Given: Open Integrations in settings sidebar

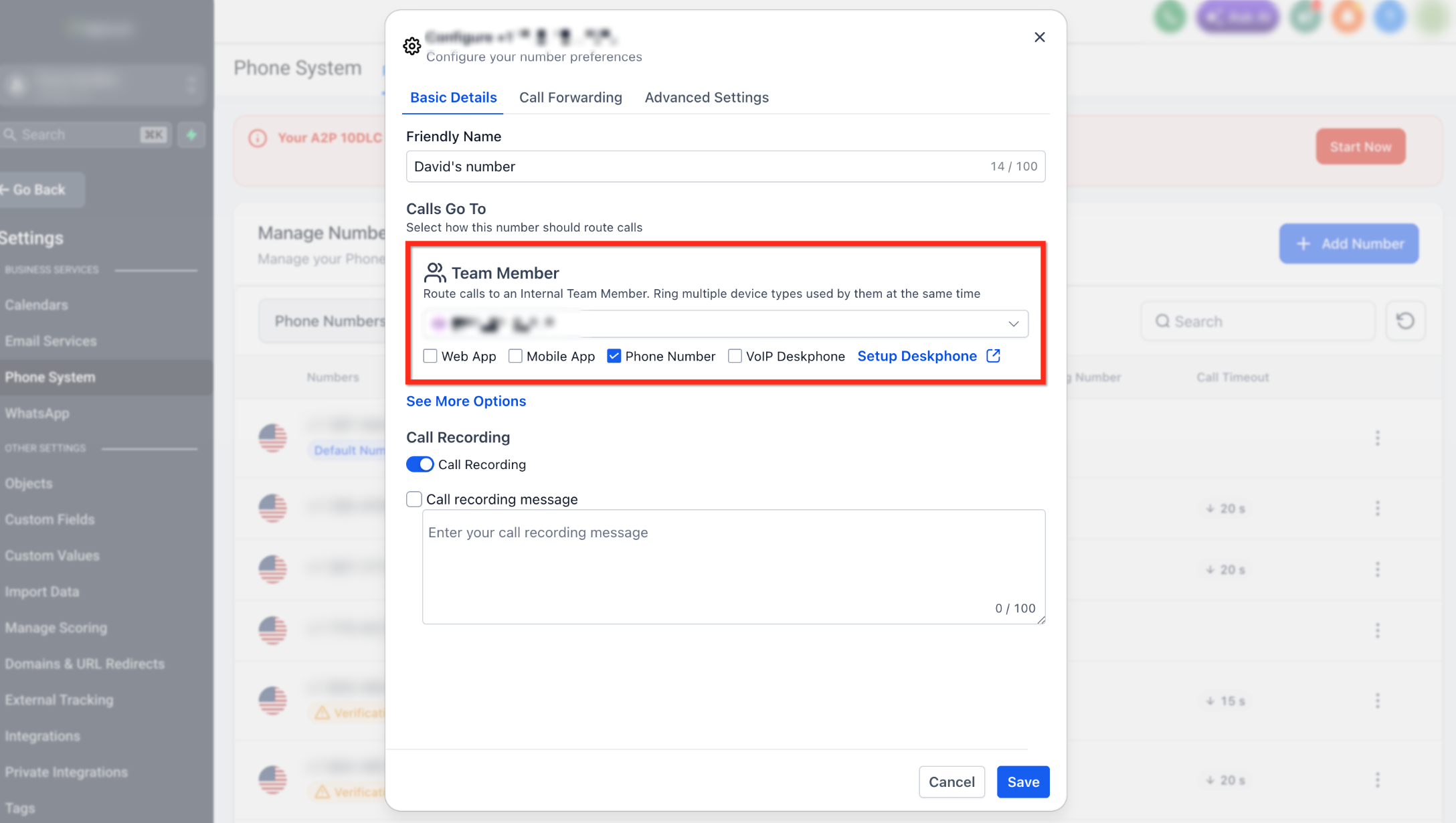Looking at the screenshot, I should click(x=43, y=736).
